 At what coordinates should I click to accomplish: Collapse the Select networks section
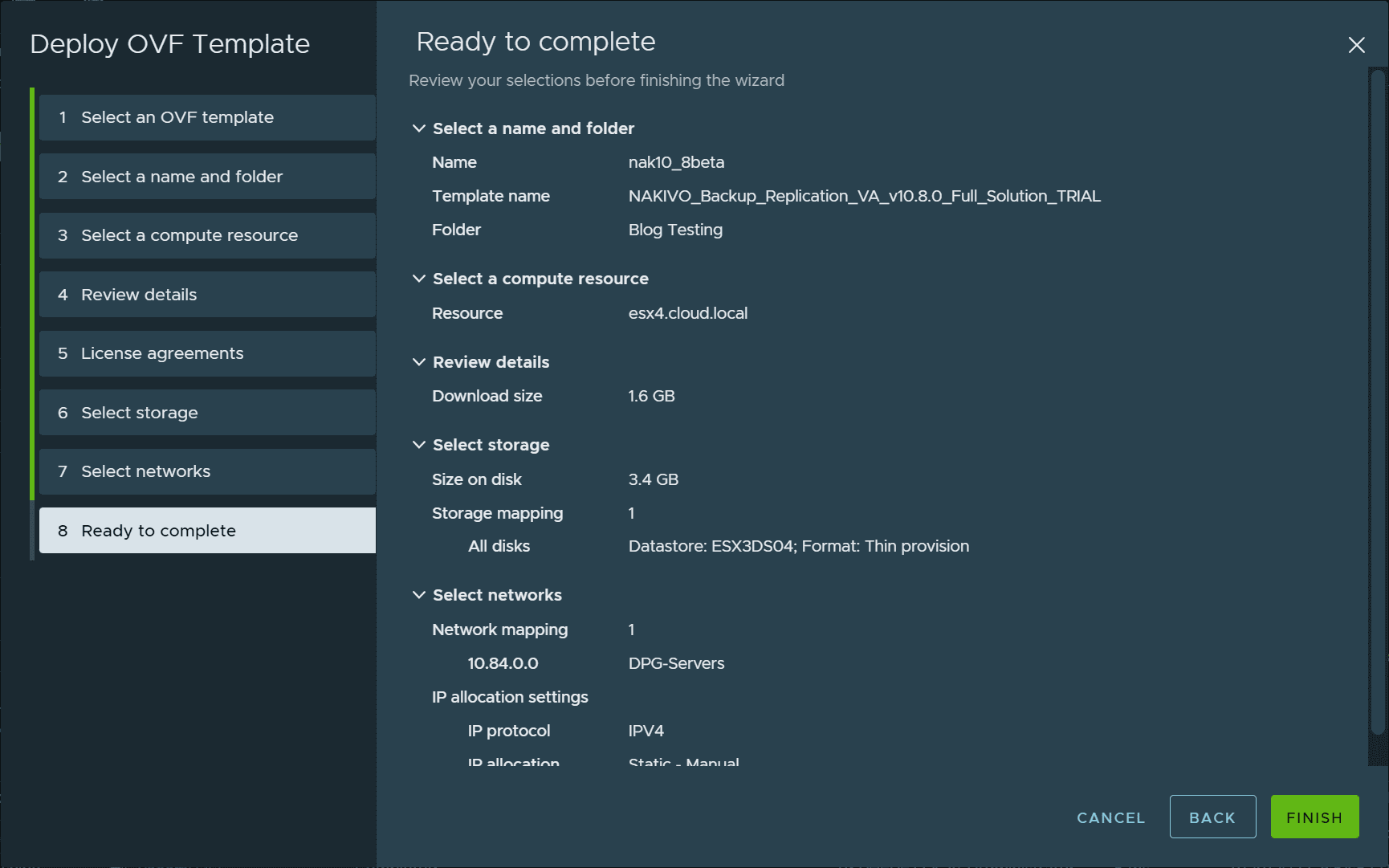click(x=418, y=594)
